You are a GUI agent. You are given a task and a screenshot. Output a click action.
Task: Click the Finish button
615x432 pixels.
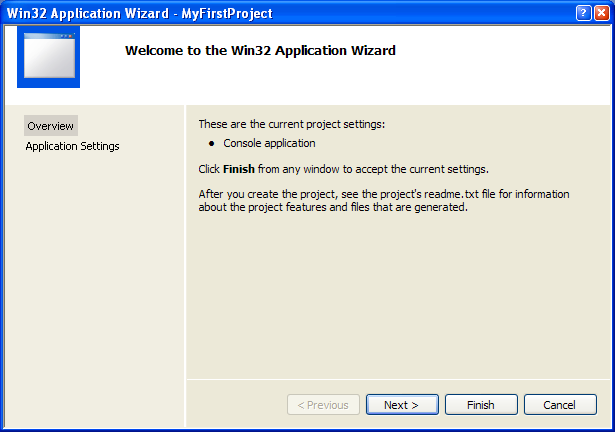pyautogui.click(x=481, y=405)
